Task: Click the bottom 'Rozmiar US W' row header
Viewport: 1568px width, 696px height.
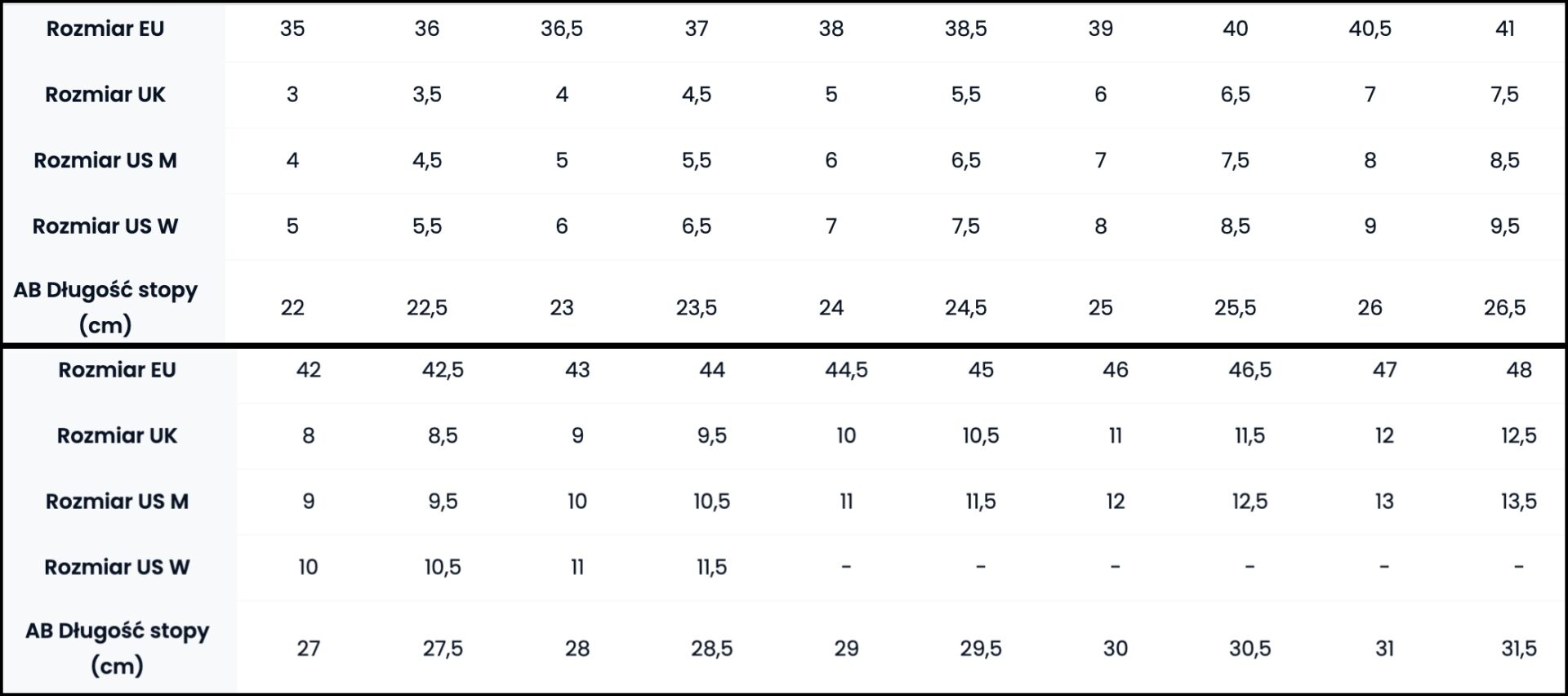Action: click(x=117, y=567)
